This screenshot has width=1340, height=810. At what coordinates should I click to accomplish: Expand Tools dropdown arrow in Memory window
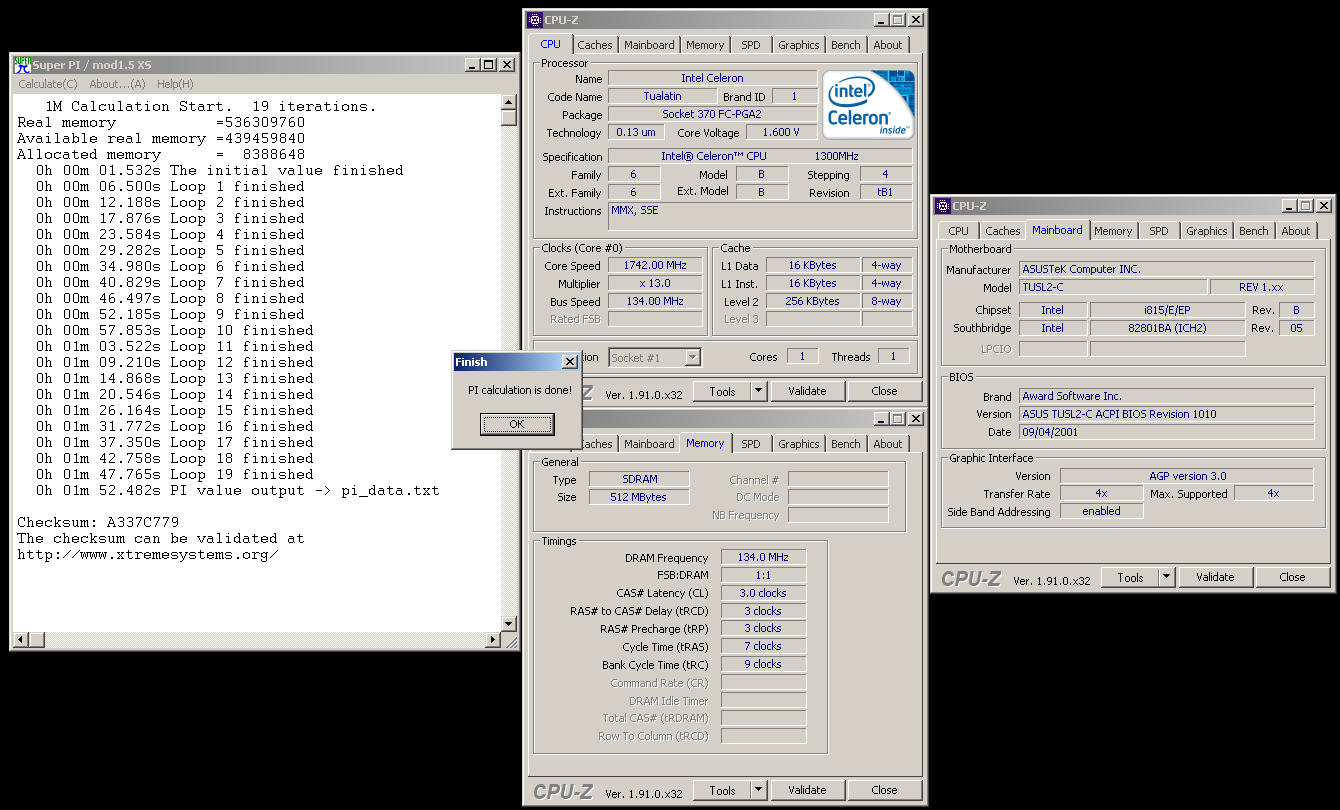pos(758,790)
